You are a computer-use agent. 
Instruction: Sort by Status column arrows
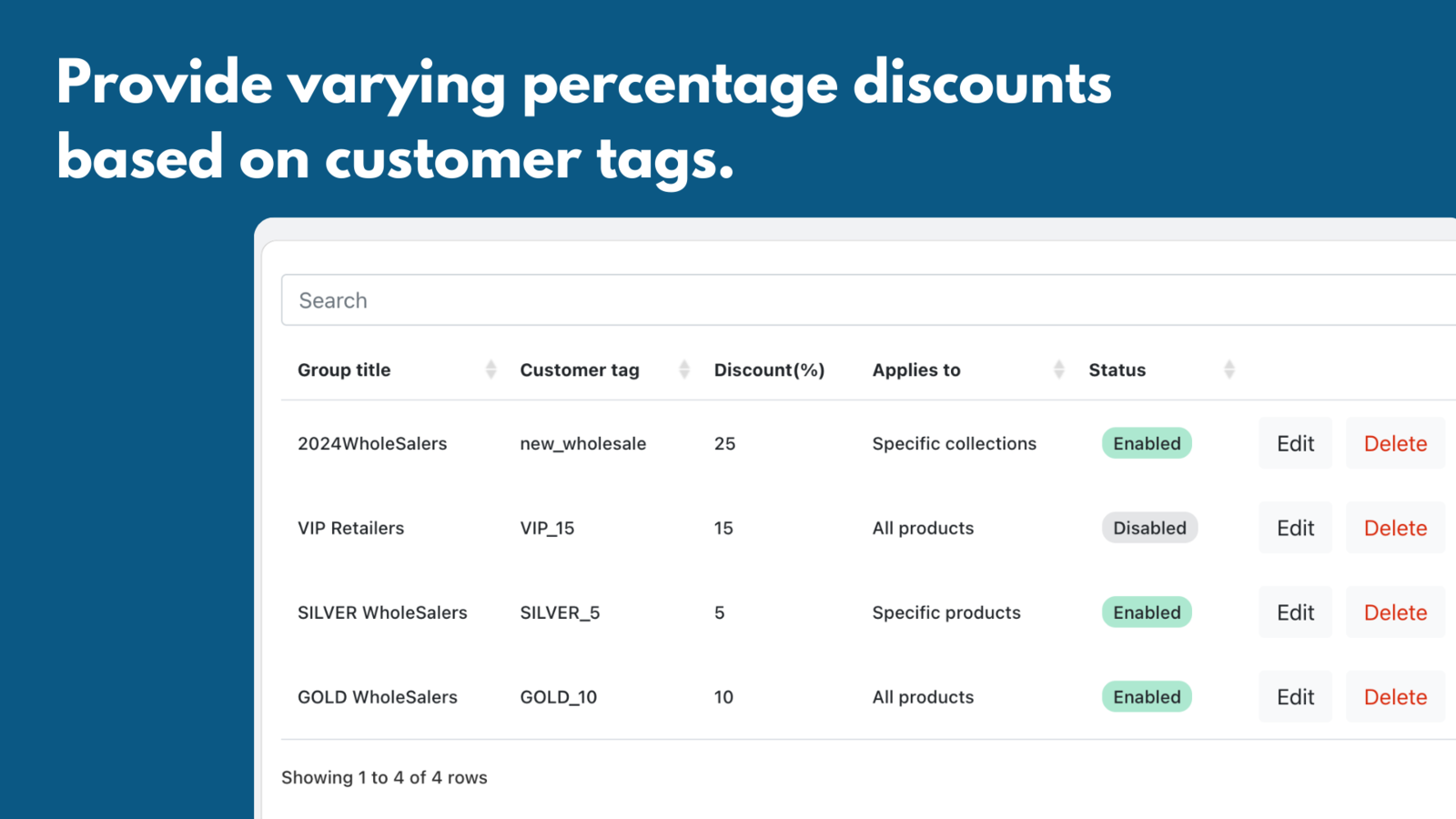[1229, 369]
